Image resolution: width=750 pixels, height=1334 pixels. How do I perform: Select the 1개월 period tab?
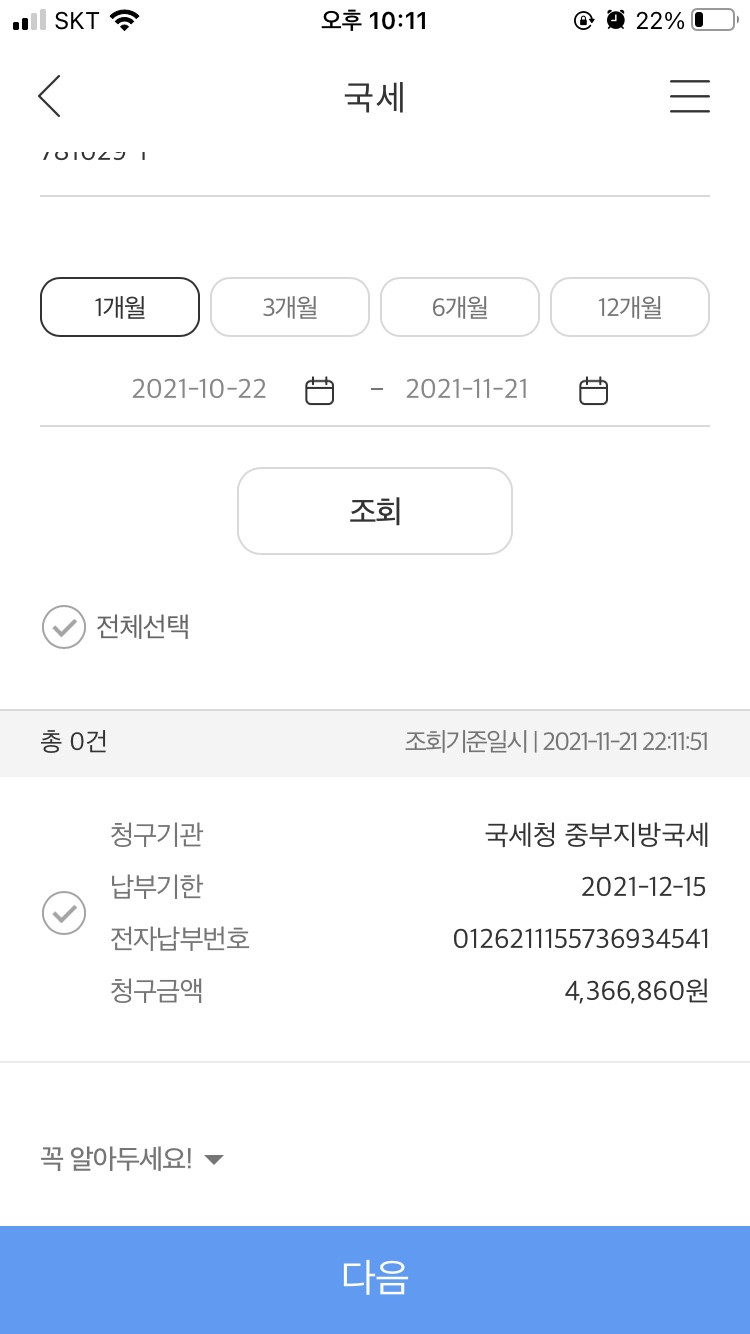(120, 307)
